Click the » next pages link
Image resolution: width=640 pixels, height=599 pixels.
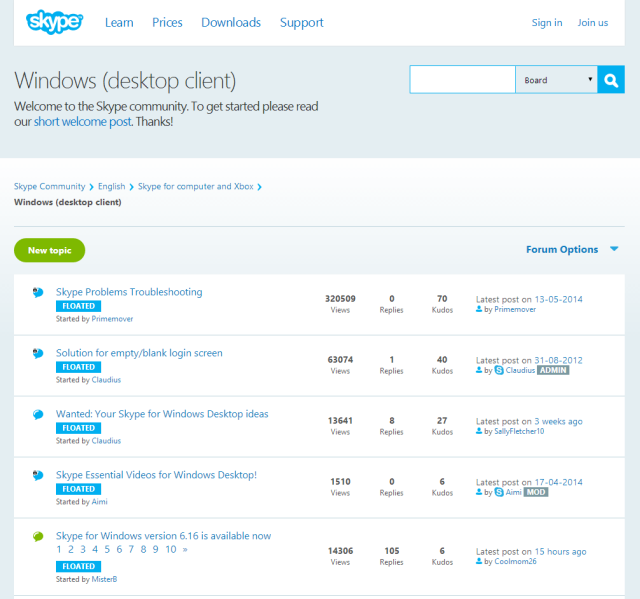[185, 550]
